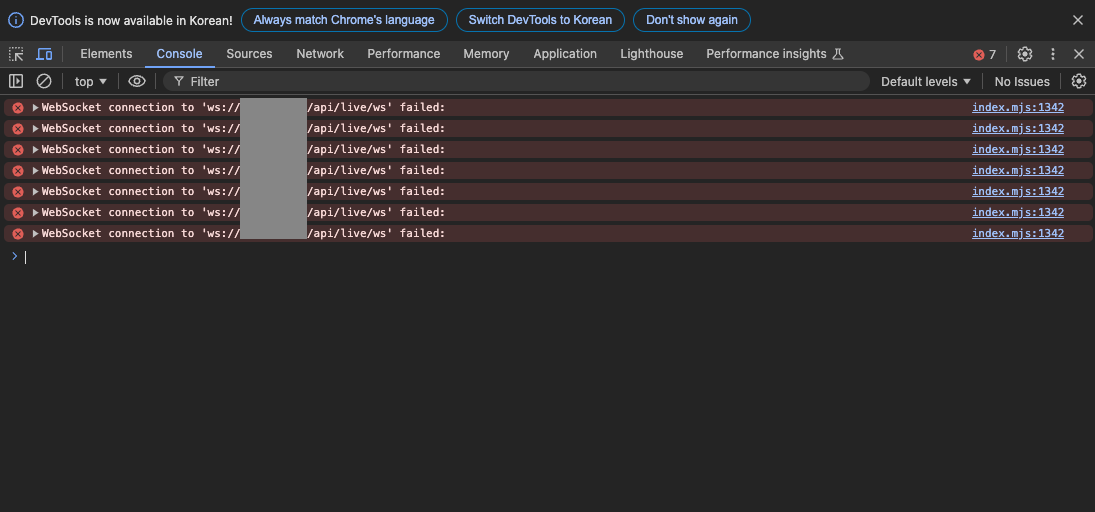This screenshot has height=512, width=1095.
Task: Click Don't show again button
Action: 691,20
